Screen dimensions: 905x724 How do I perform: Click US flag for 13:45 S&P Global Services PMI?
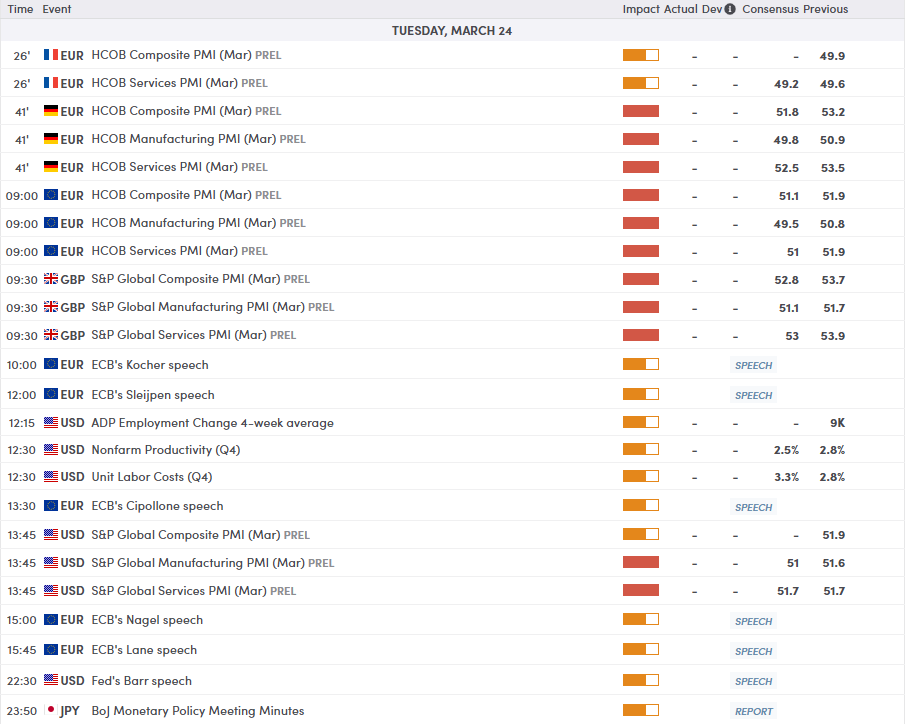(51, 591)
